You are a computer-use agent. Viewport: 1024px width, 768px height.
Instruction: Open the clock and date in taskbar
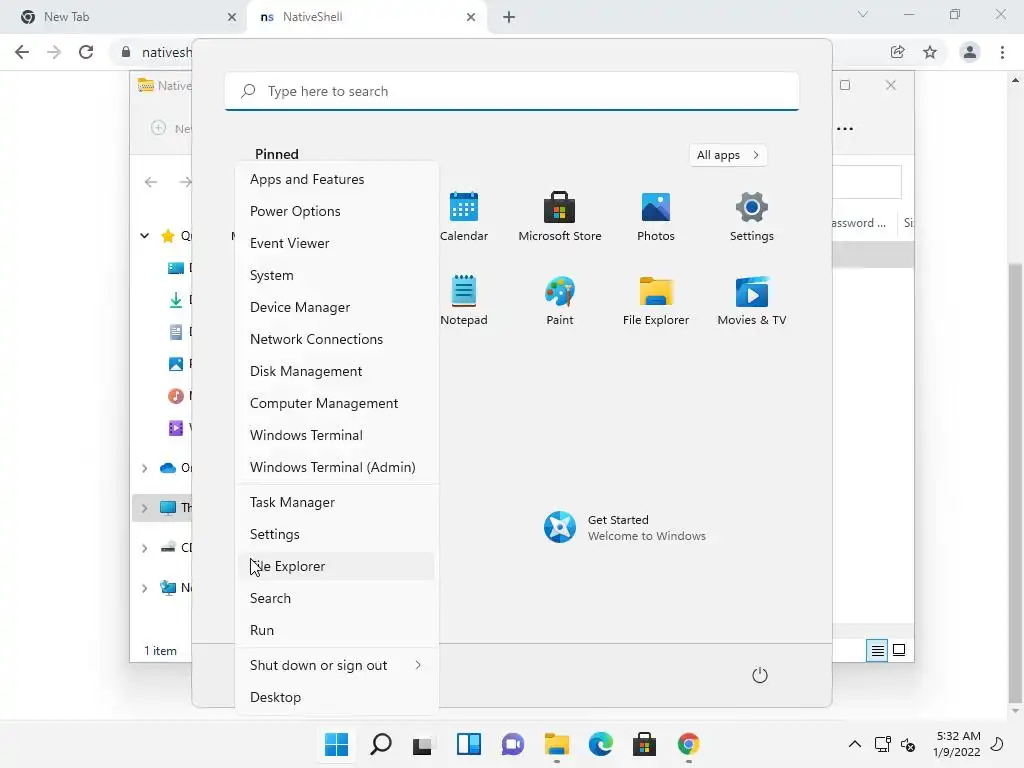coord(957,744)
